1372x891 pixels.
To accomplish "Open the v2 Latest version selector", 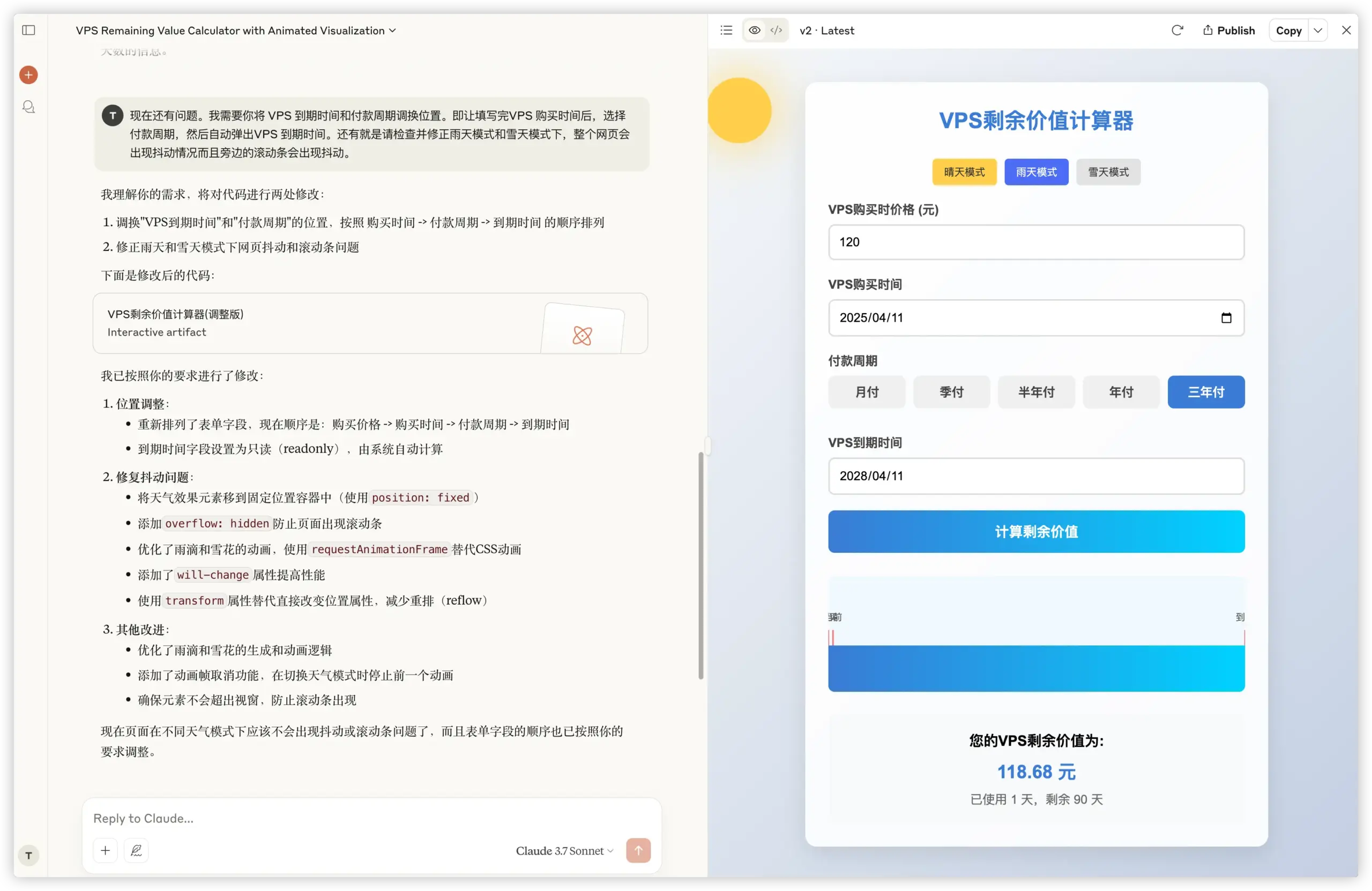I will click(826, 31).
